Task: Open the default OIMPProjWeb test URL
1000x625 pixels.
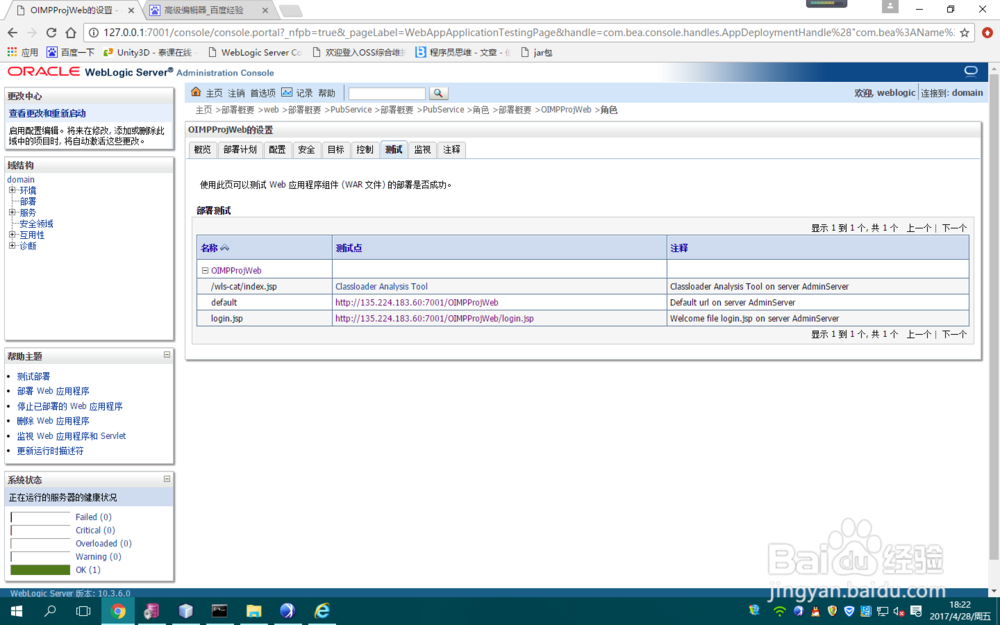Action: 416,302
